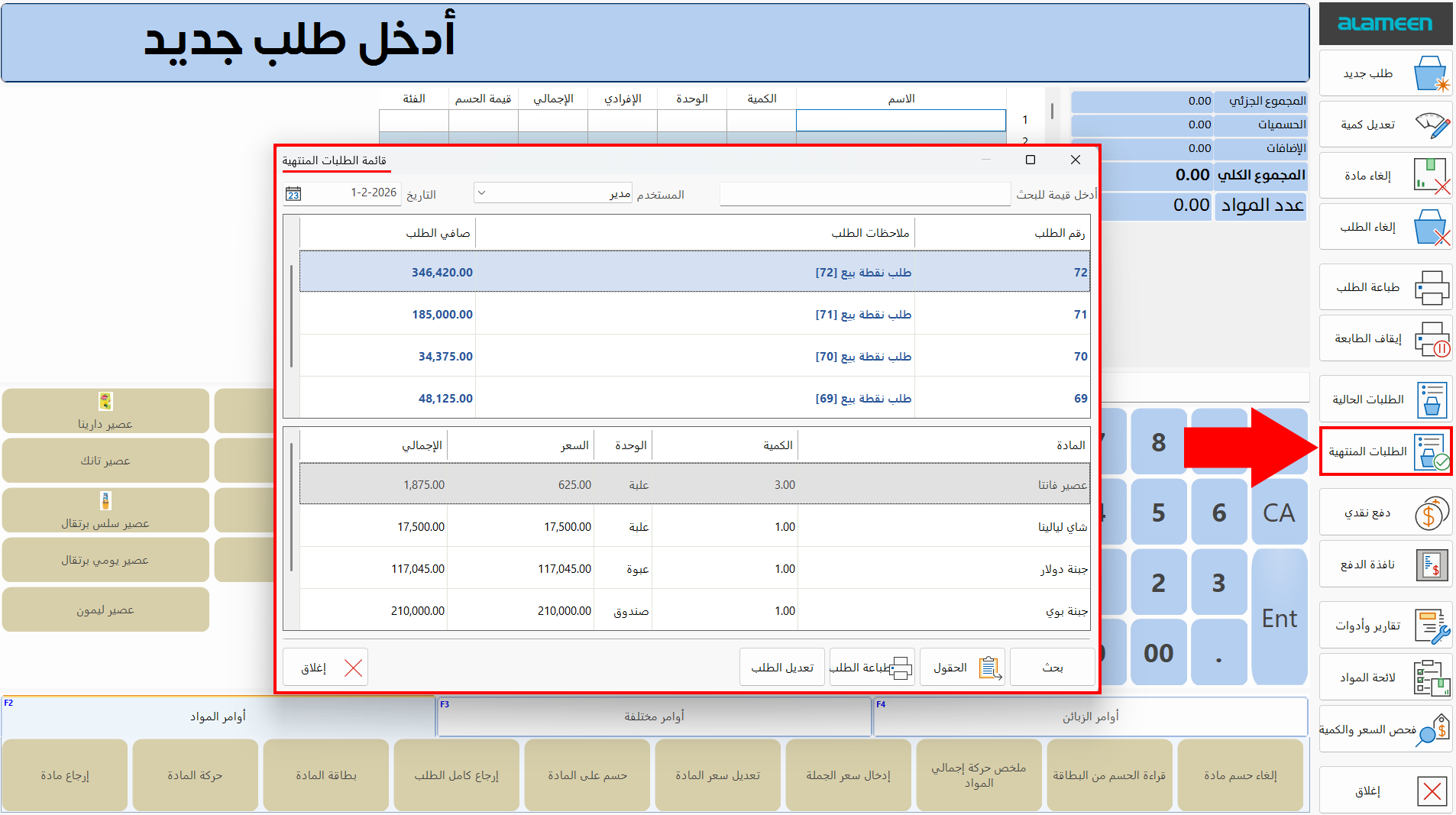Select order row 71 in the finished orders list
This screenshot has height=815, width=1456.
point(688,314)
